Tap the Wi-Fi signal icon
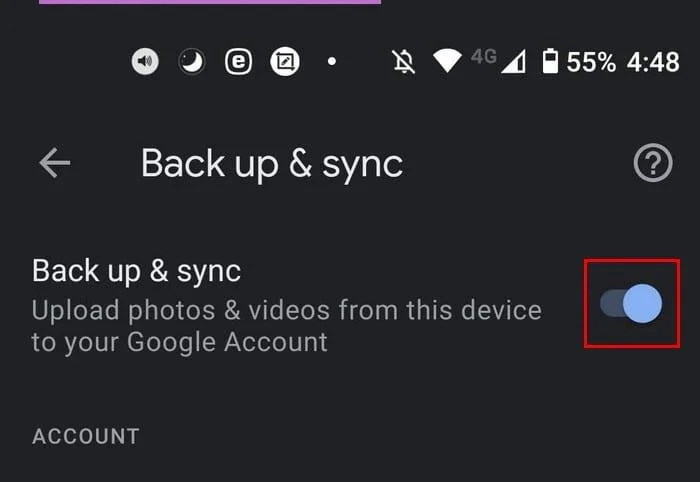Viewport: 700px width, 482px height. point(447,62)
